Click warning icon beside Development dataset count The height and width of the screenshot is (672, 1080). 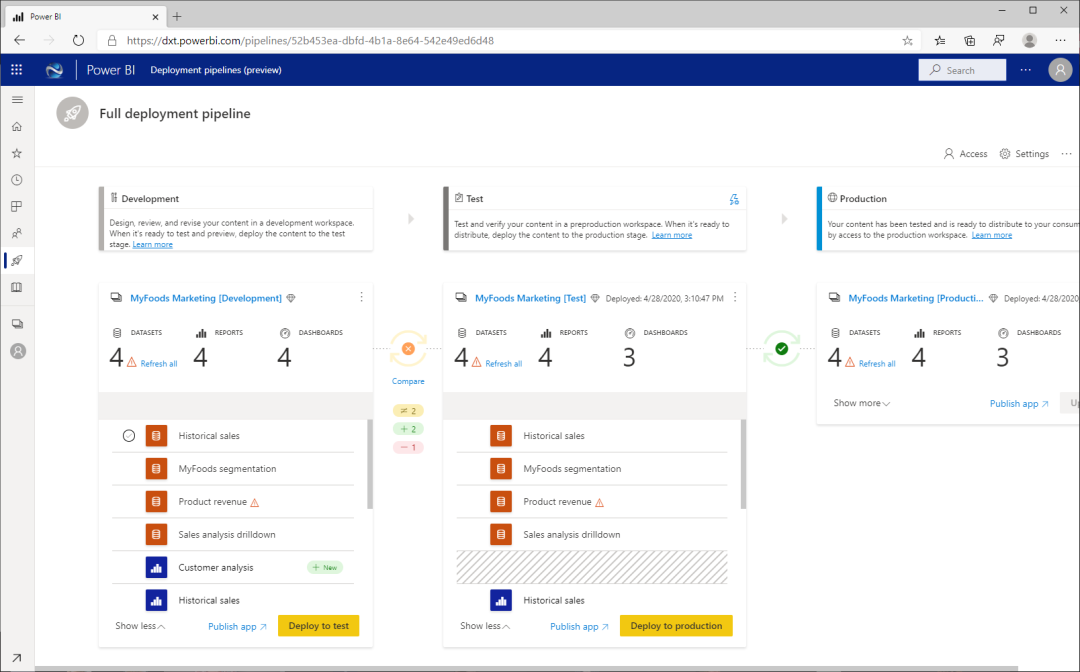coord(132,361)
